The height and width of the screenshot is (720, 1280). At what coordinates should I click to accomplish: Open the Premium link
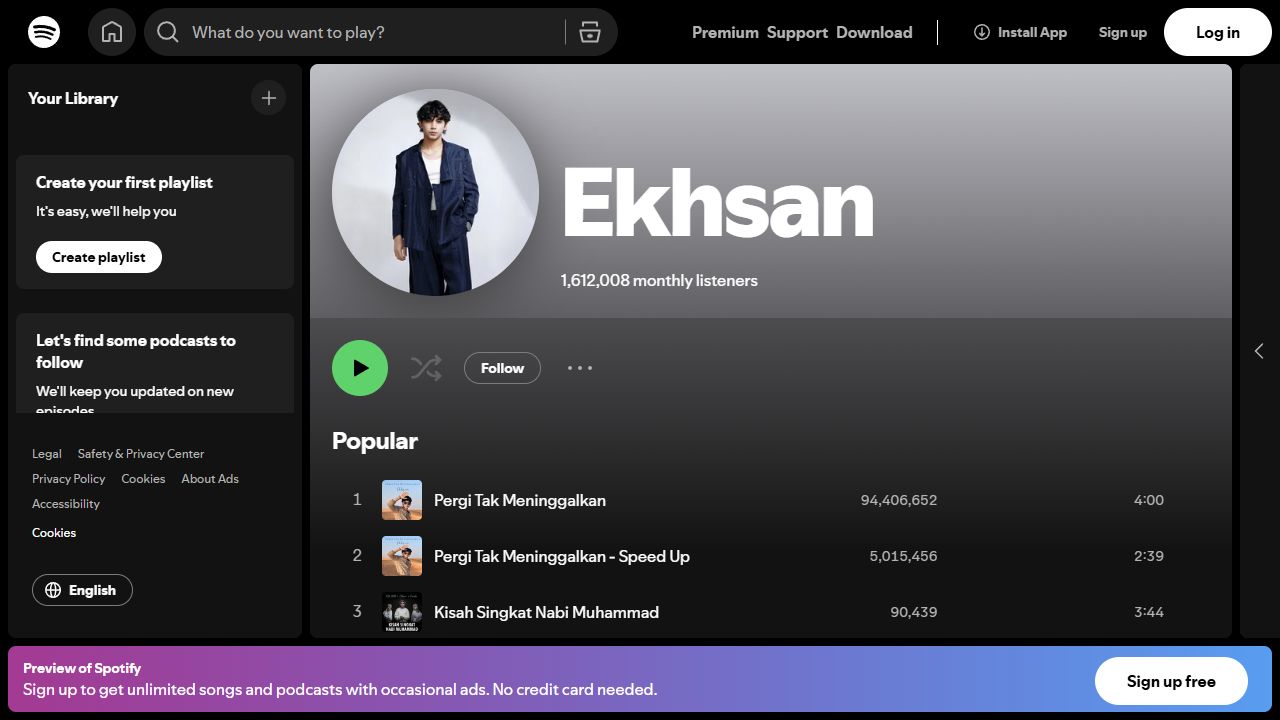(725, 32)
